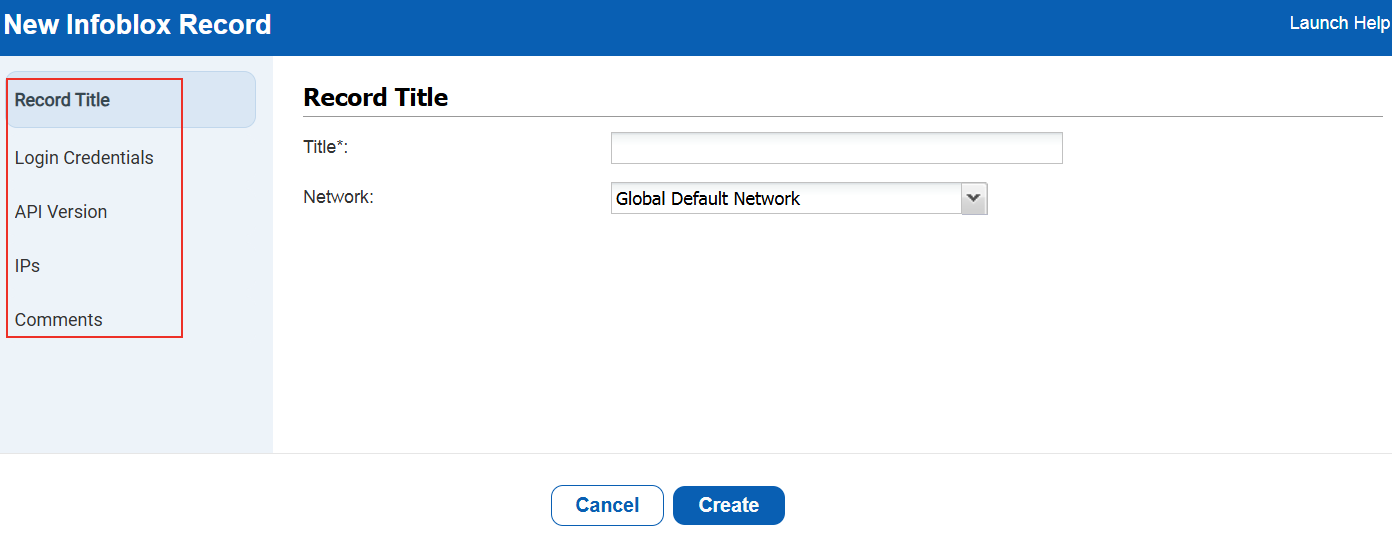Open the Launch Help link
This screenshot has width=1392, height=553.
(1340, 23)
